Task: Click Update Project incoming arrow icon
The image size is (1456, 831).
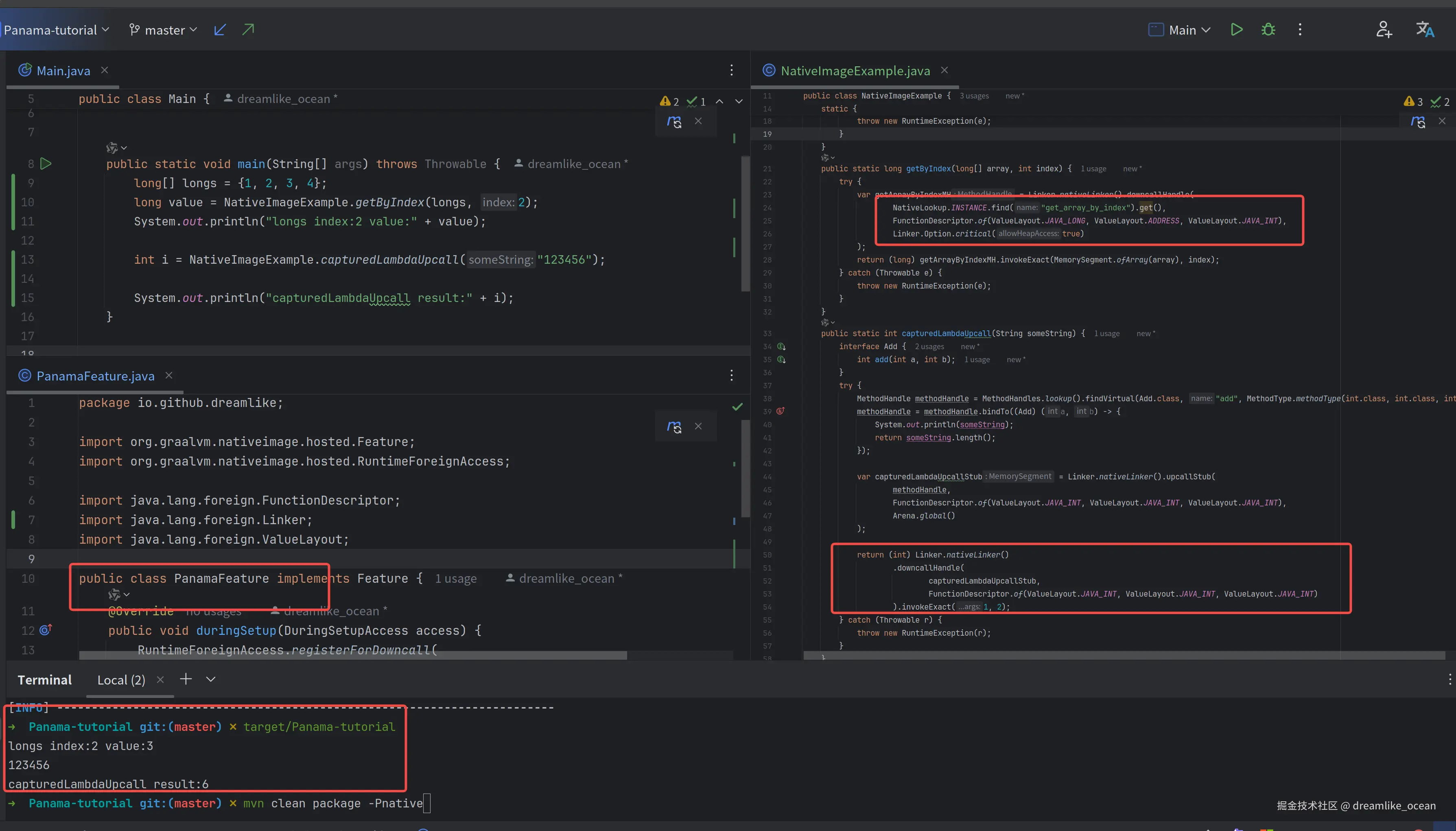Action: click(x=220, y=30)
